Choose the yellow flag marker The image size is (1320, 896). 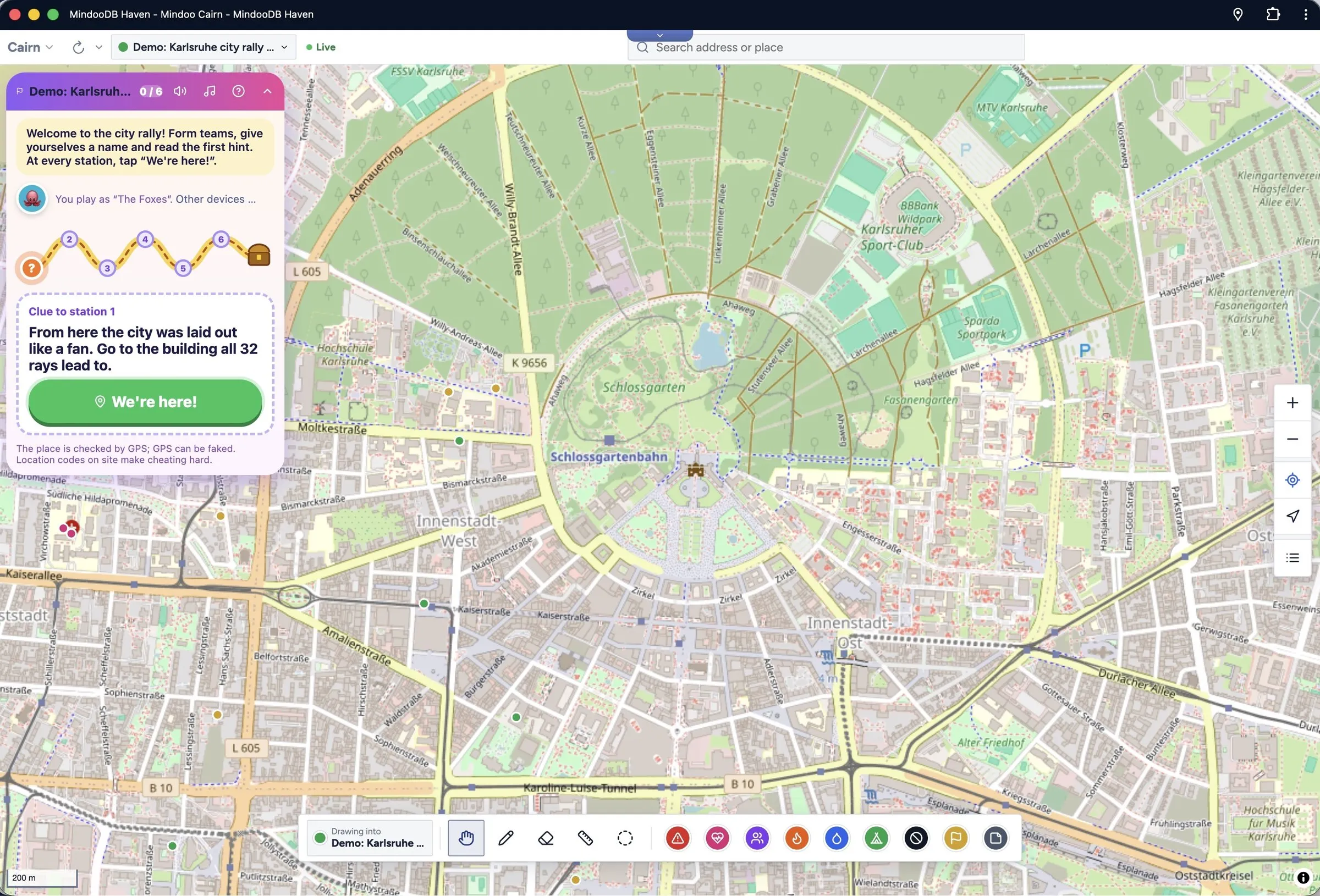(x=956, y=838)
